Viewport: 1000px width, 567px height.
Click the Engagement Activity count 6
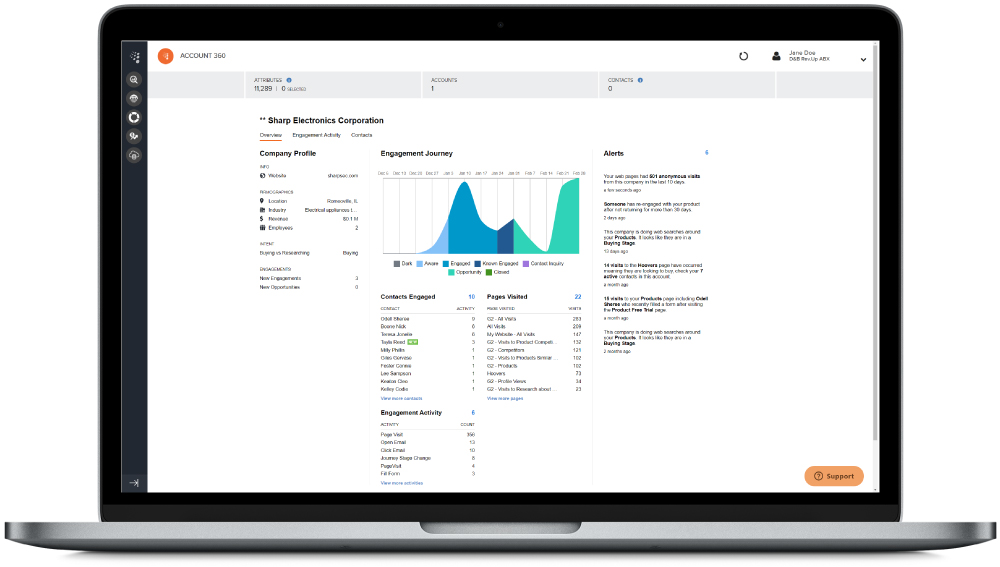pyautogui.click(x=473, y=413)
